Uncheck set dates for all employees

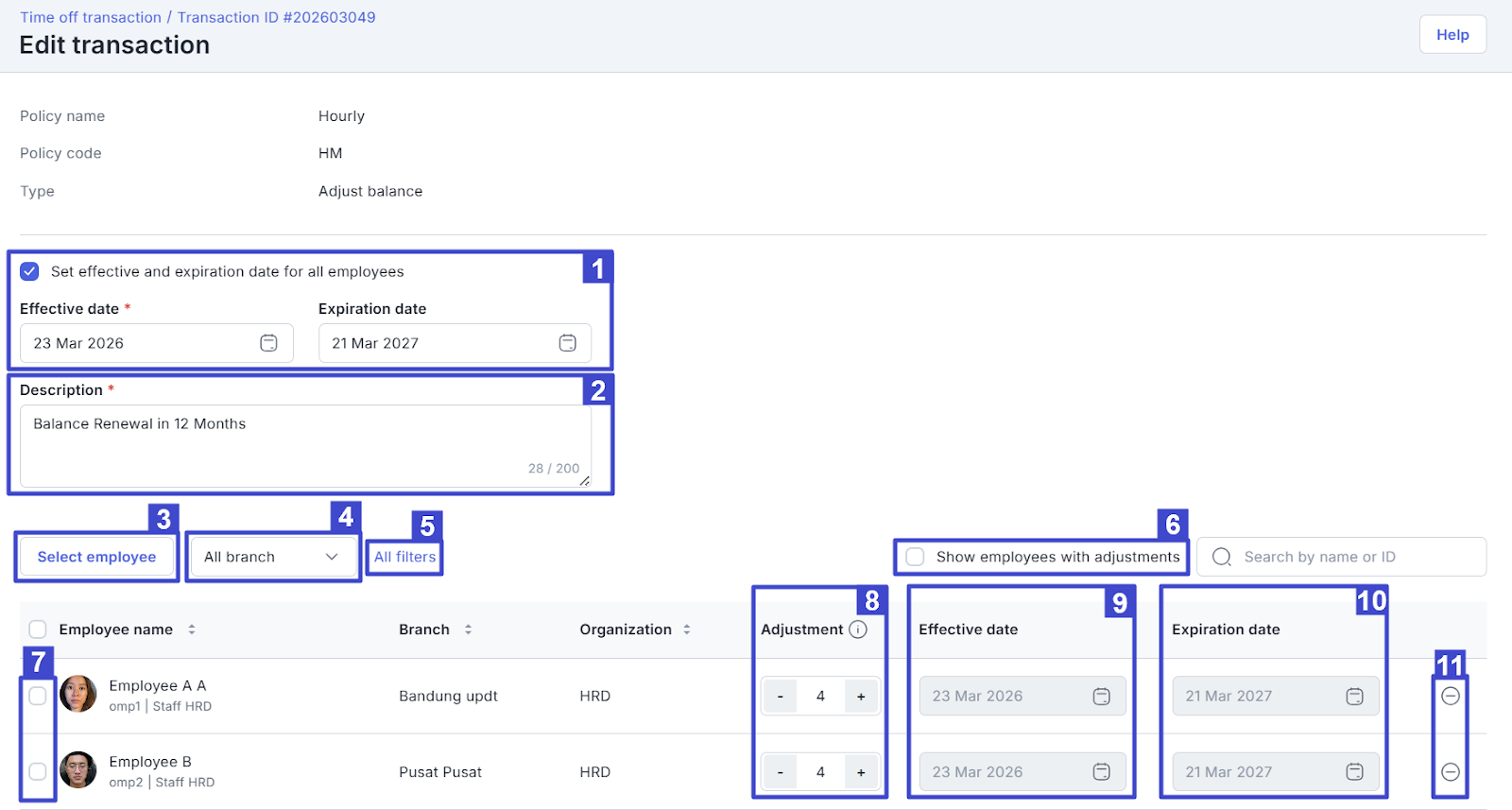tap(30, 271)
